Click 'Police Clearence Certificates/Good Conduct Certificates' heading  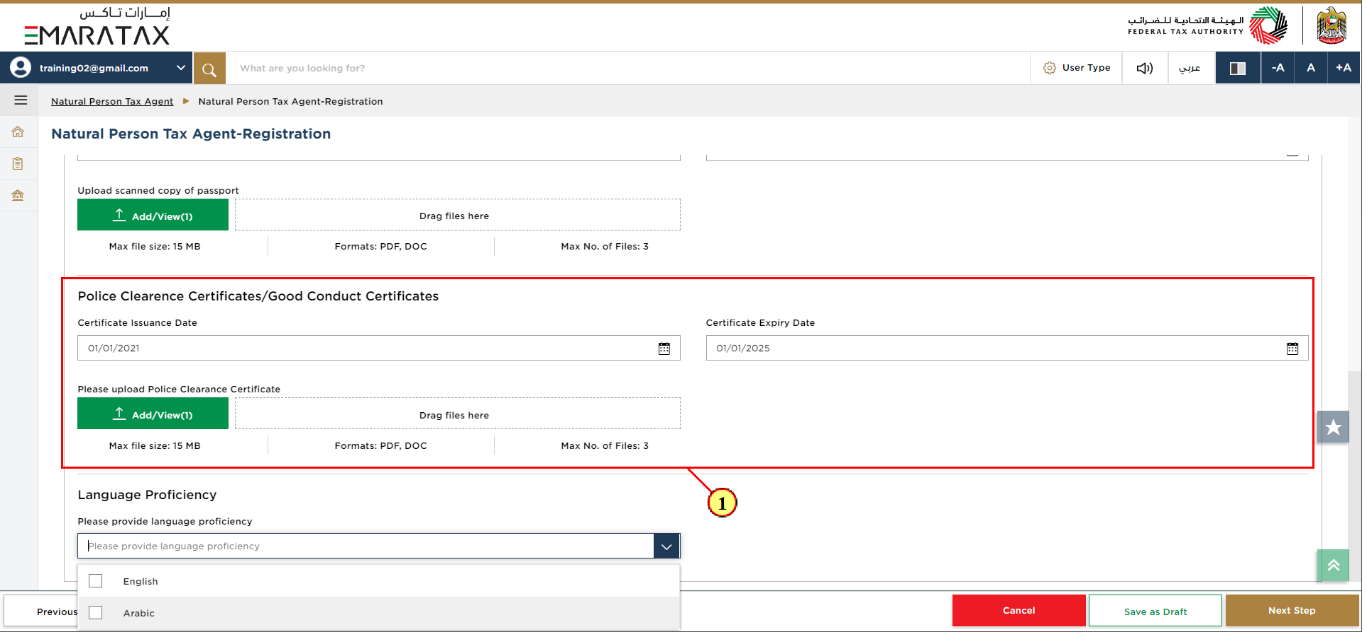[x=258, y=296]
